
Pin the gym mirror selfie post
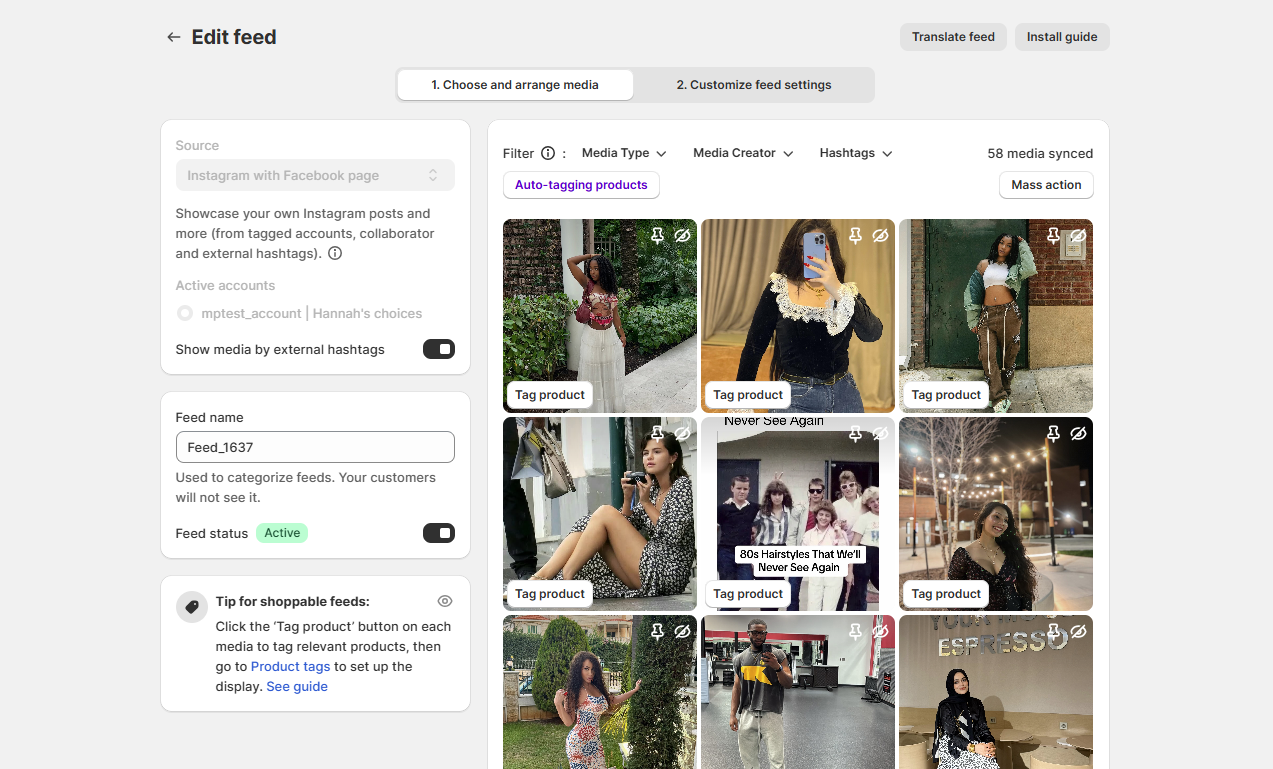point(855,631)
